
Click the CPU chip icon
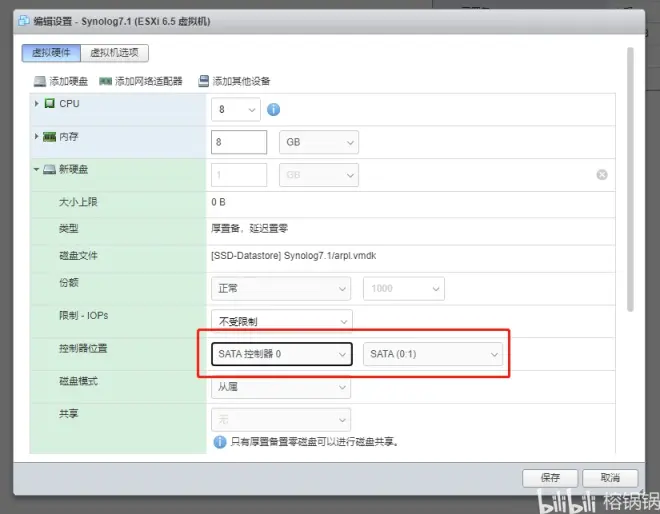tap(50, 104)
